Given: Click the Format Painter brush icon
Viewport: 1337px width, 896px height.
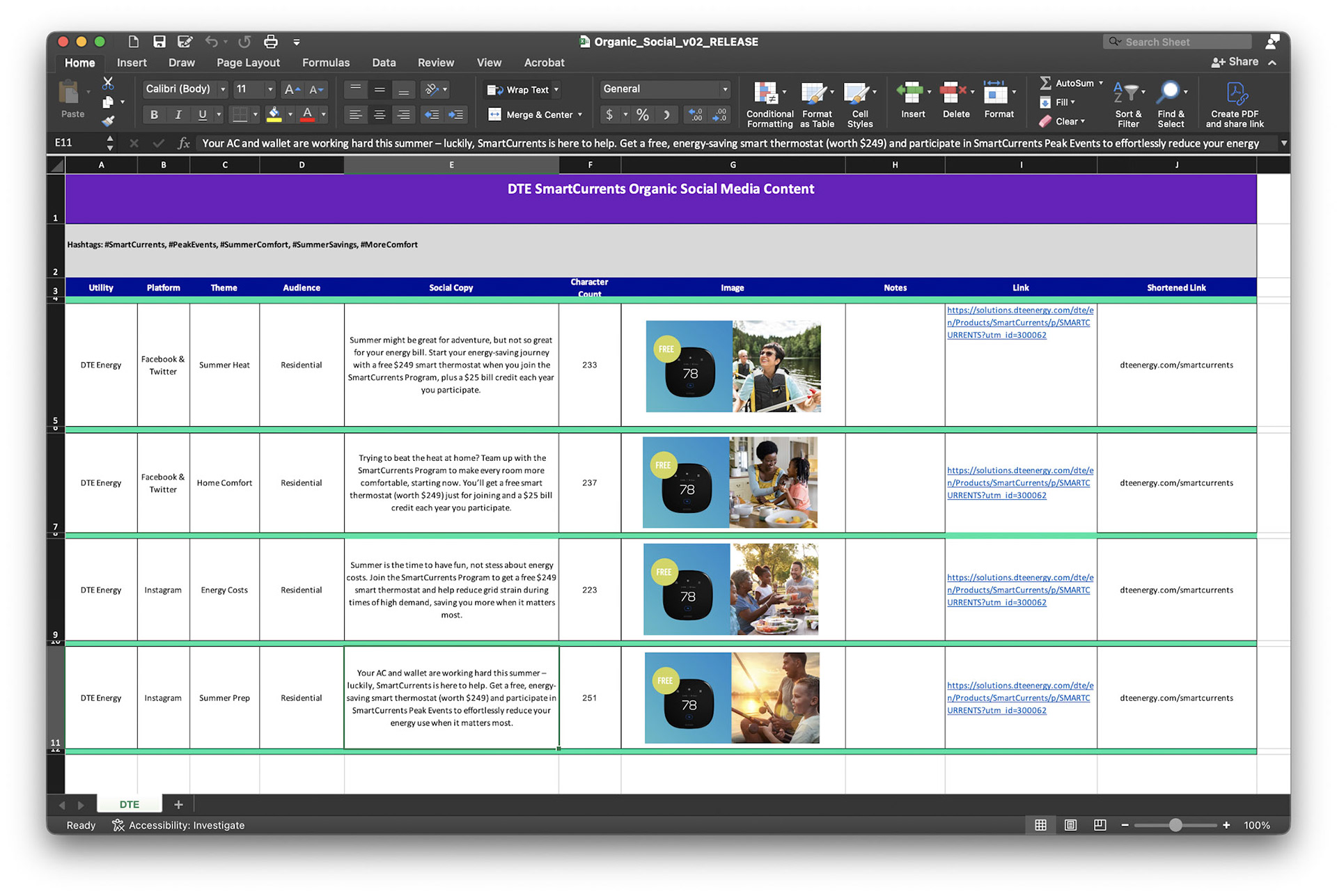Looking at the screenshot, I should click(x=108, y=122).
